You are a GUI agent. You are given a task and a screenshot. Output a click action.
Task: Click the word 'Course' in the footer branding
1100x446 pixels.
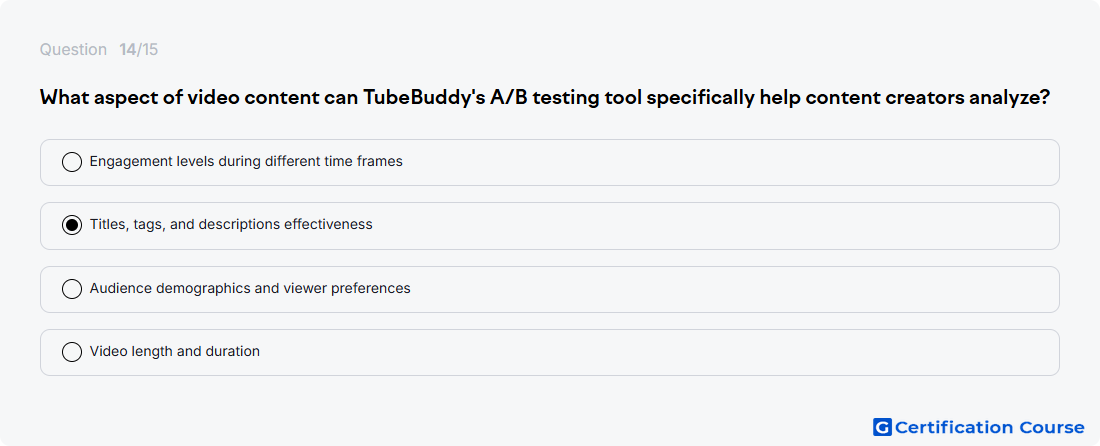(x=1051, y=427)
